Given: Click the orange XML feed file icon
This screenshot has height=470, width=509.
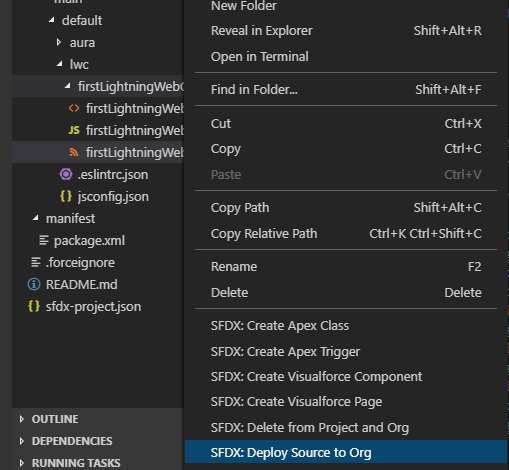Looking at the screenshot, I should [x=74, y=152].
